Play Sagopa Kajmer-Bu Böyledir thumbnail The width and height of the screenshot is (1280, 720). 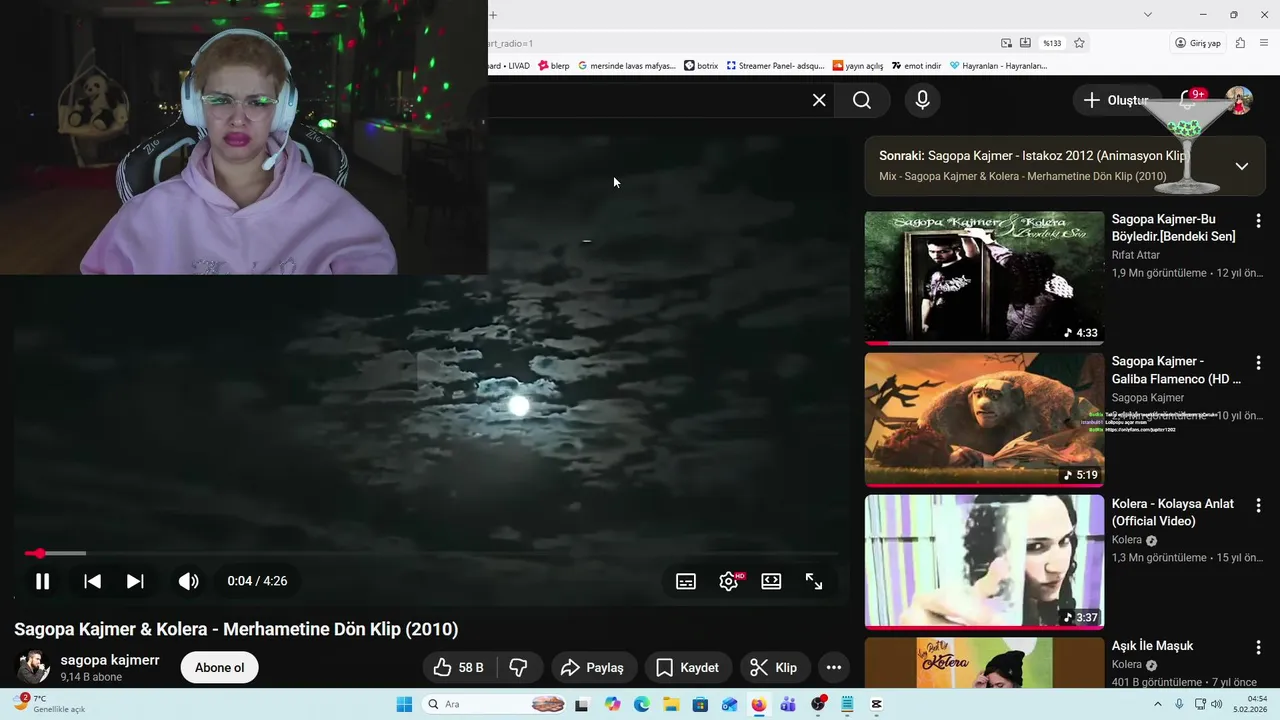(984, 276)
